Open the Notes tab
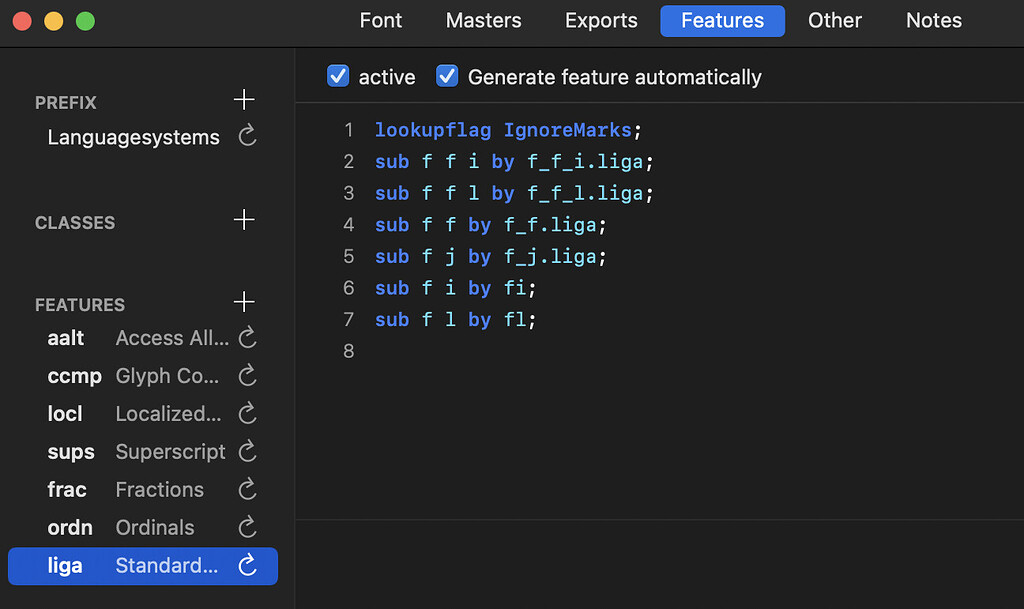This screenshot has width=1024, height=609. (933, 21)
